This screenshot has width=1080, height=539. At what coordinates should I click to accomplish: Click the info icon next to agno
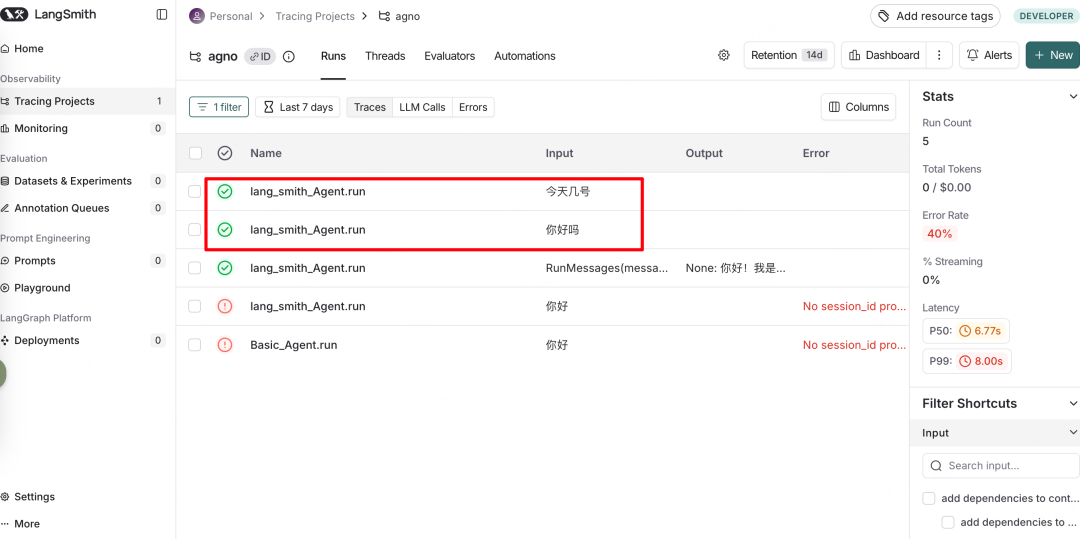[x=289, y=56]
